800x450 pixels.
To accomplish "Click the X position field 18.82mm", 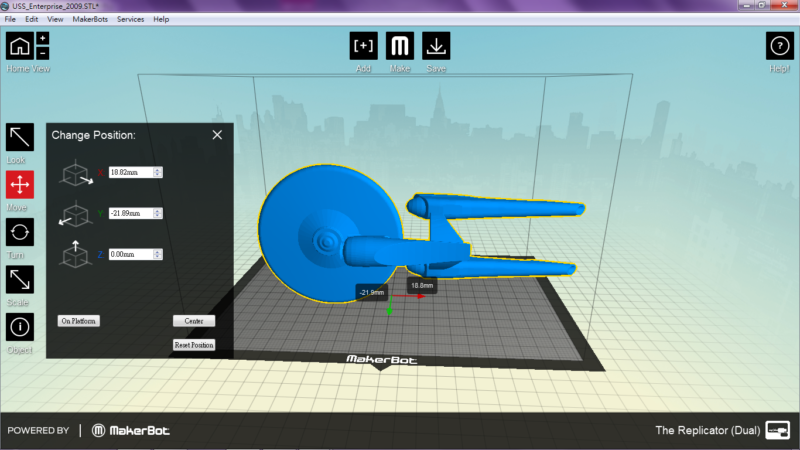I will [x=131, y=172].
